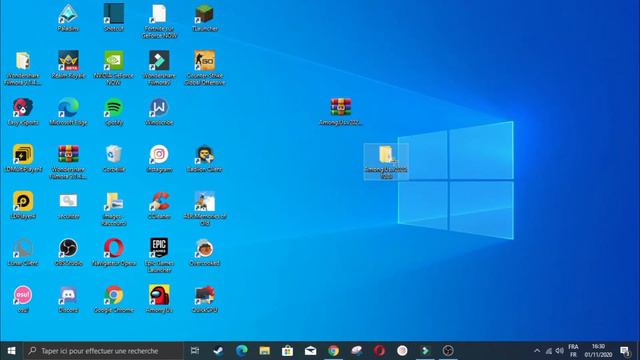The image size is (640, 360).
Task: Open the Corbeille recycle bin
Action: point(114,158)
